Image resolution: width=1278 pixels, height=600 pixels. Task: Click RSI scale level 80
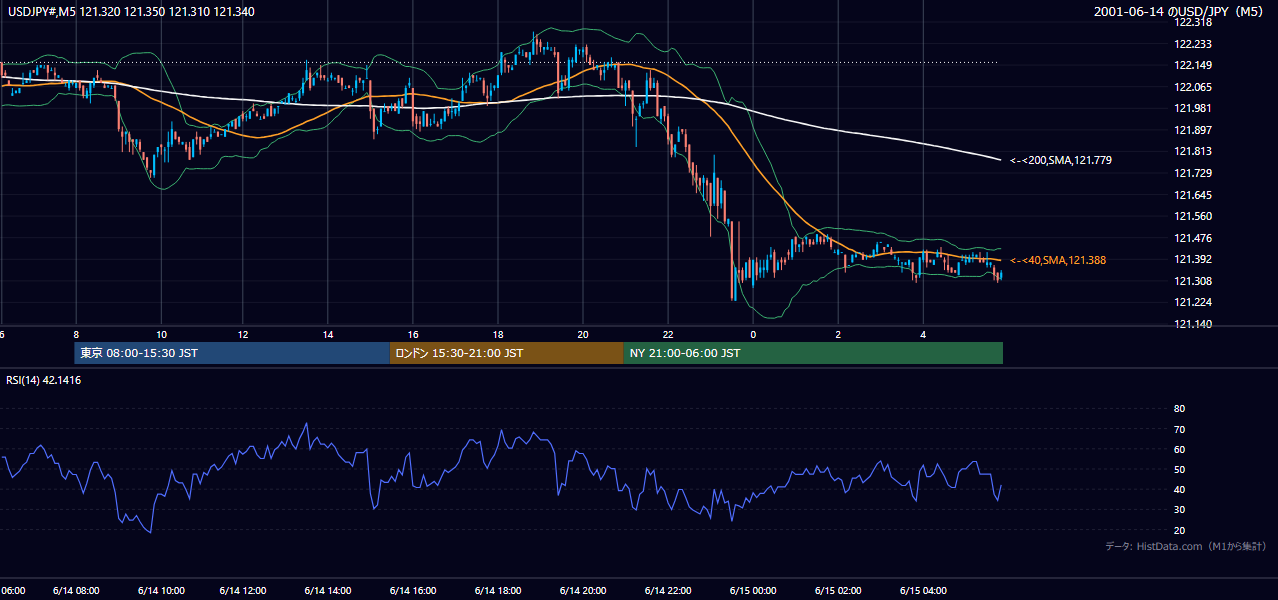(1179, 409)
